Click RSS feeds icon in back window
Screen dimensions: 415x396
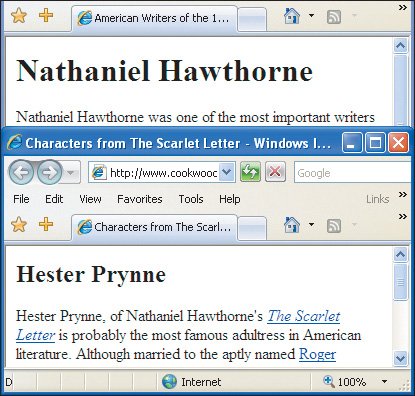(x=334, y=17)
